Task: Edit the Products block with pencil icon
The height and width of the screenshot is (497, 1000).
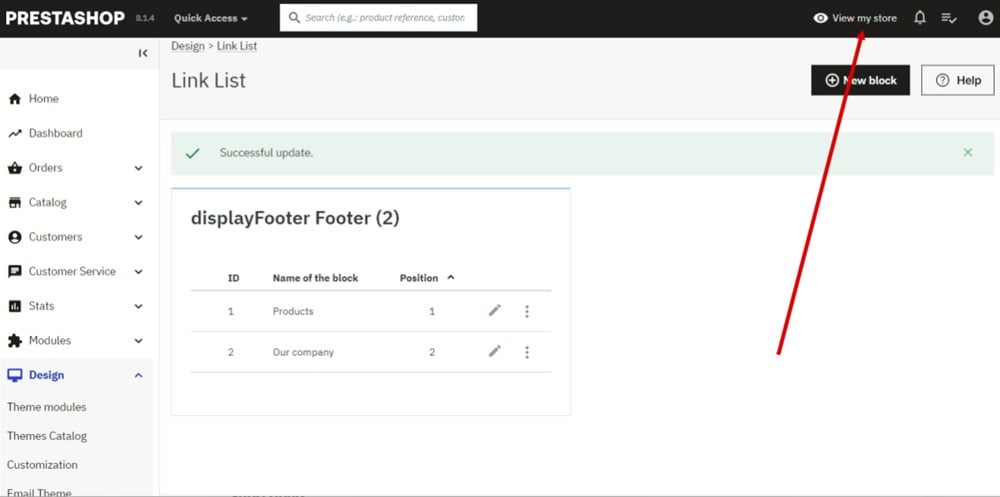Action: (x=494, y=311)
